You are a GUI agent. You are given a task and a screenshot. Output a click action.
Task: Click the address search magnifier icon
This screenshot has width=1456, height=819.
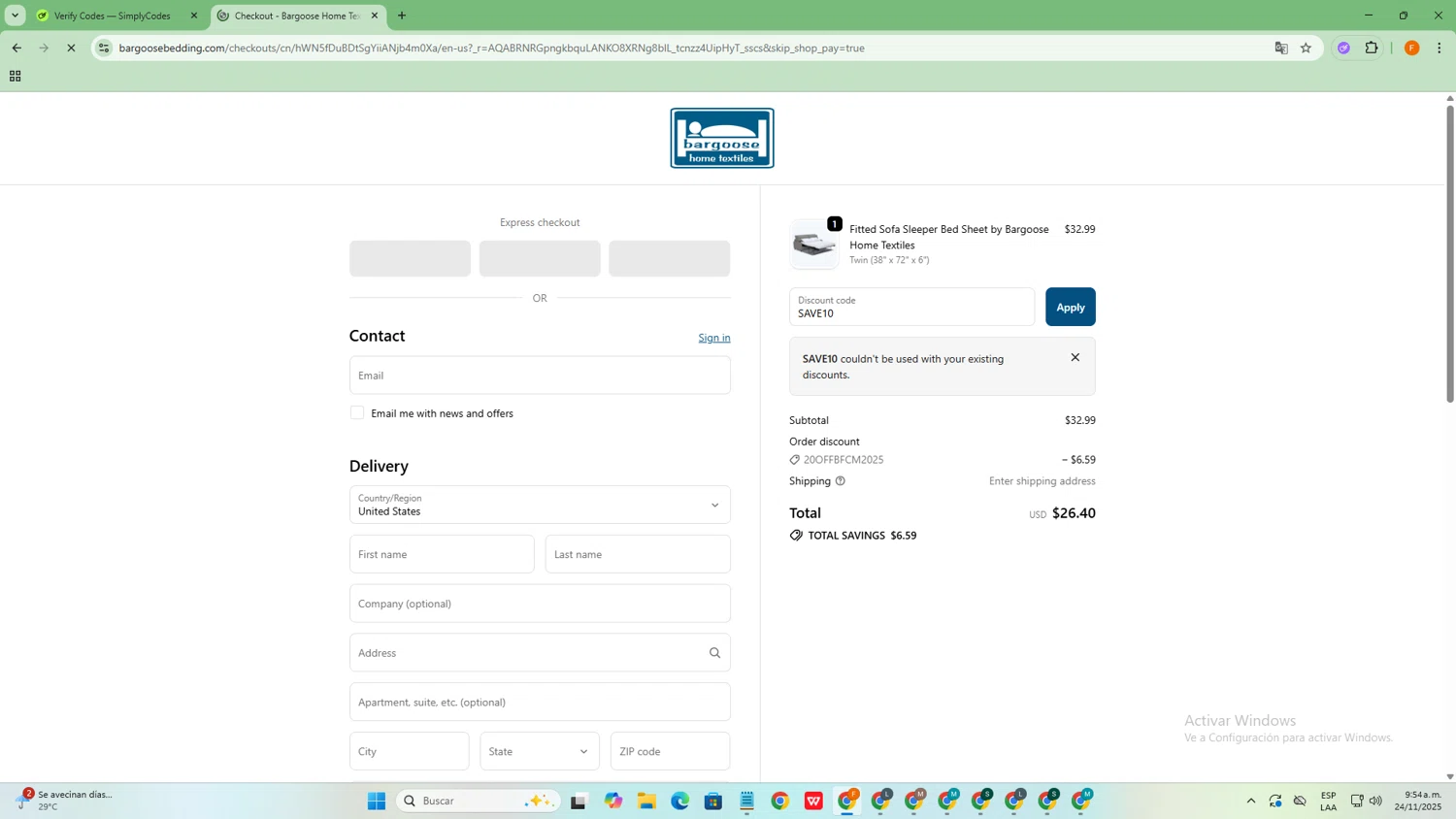pos(714,653)
